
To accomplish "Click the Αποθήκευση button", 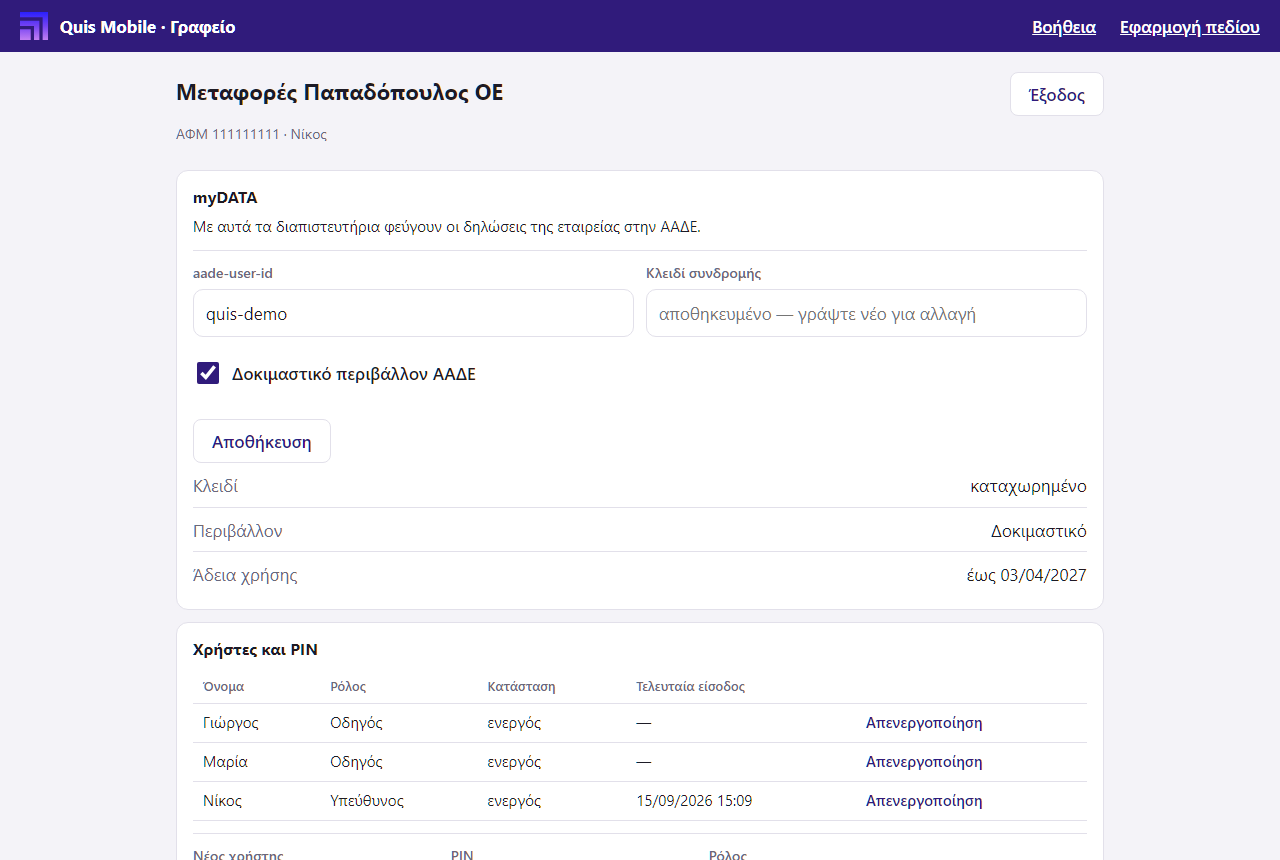I will click(x=262, y=441).
